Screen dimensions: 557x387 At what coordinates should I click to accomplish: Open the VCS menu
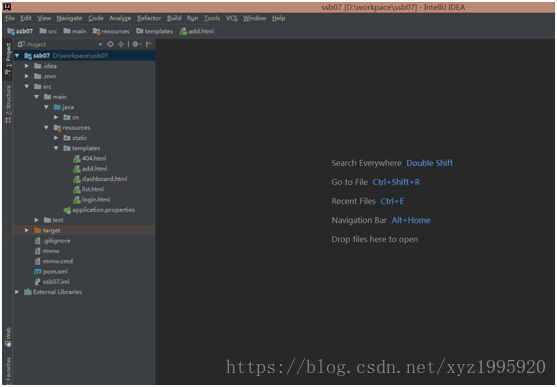[x=232, y=18]
